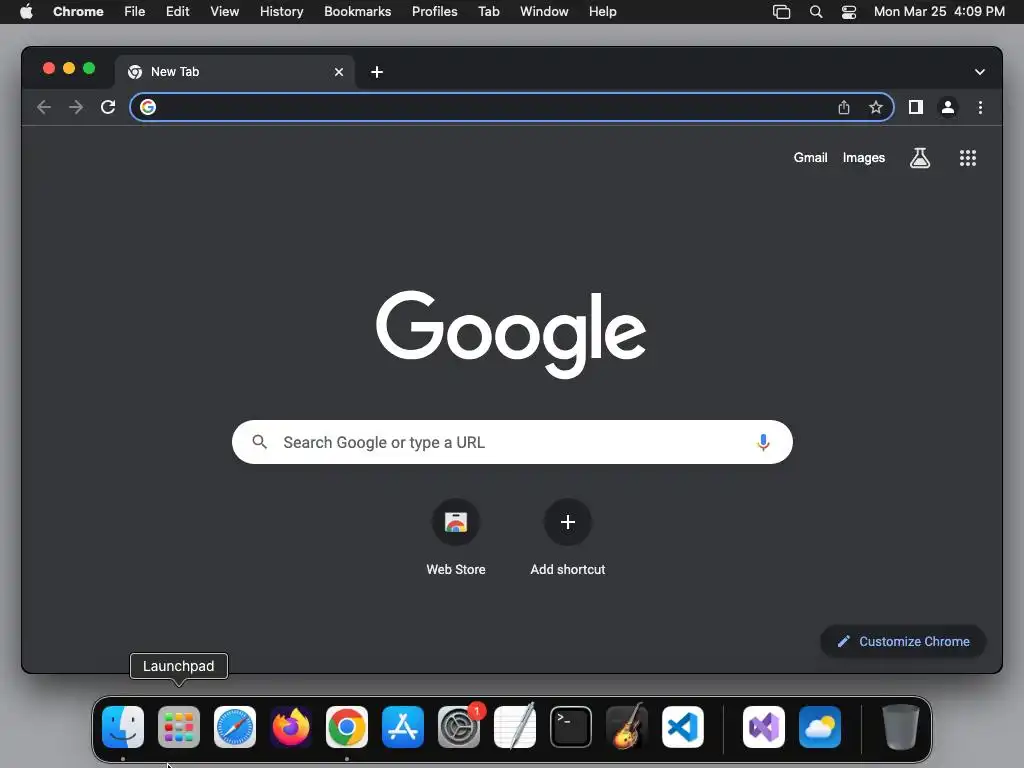Click the Stage Manager menu bar icon
The width and height of the screenshot is (1024, 768).
point(781,12)
